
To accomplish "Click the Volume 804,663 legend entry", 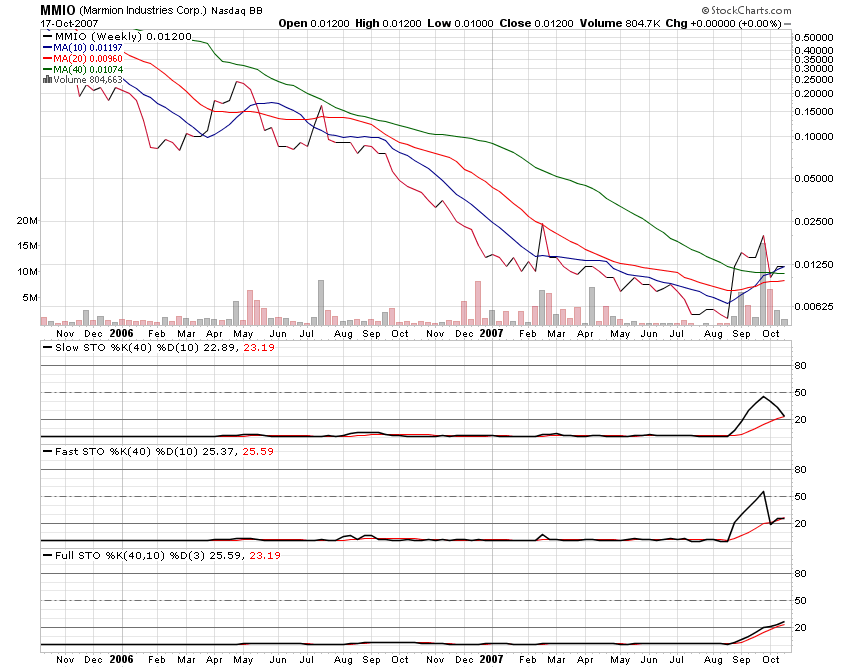I will 83,80.
